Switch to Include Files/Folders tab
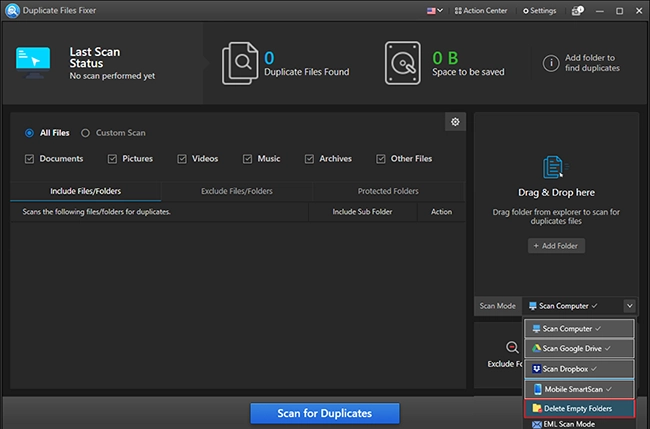Screen dimensions: 650x429 (85, 191)
